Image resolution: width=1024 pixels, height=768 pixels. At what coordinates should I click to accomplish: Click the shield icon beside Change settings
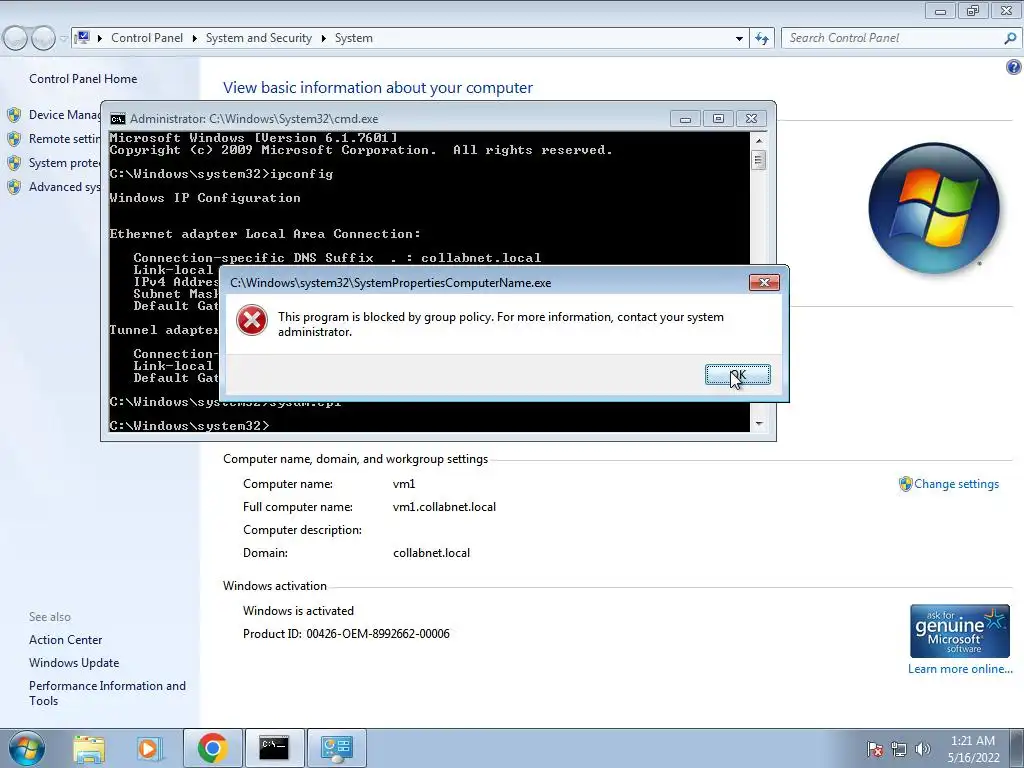click(905, 484)
